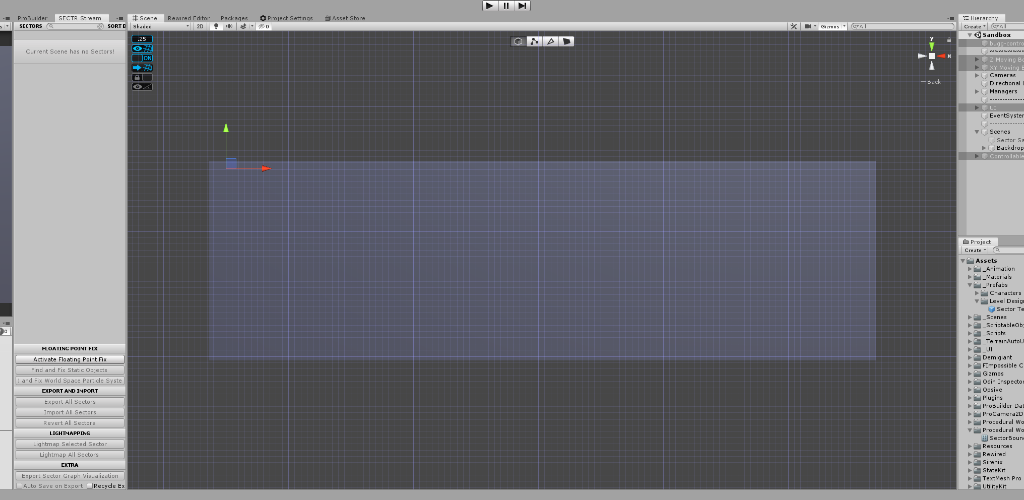Start Play mode with the Play button
The height and width of the screenshot is (500, 1024).
click(490, 6)
